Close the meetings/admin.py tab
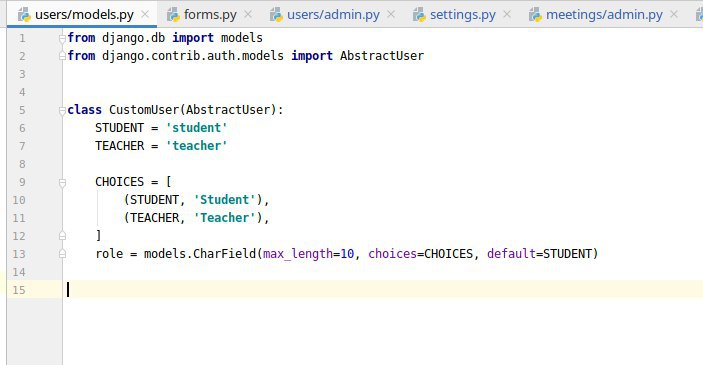The image size is (703, 365). 673,14
